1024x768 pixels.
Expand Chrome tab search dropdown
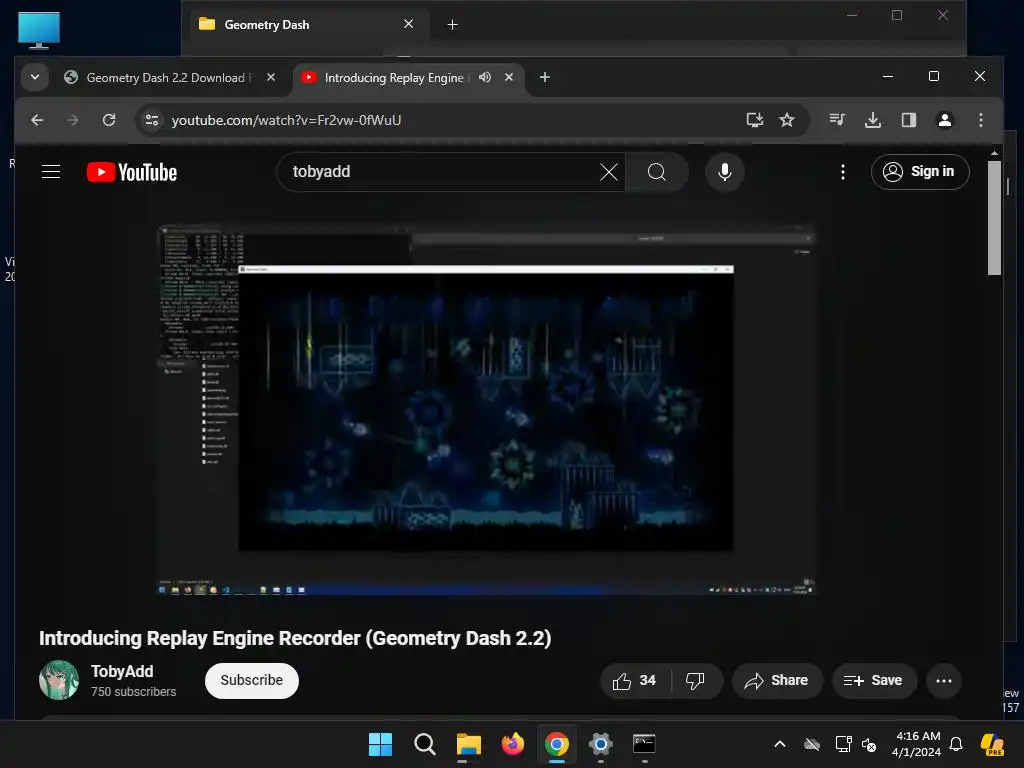pos(35,77)
